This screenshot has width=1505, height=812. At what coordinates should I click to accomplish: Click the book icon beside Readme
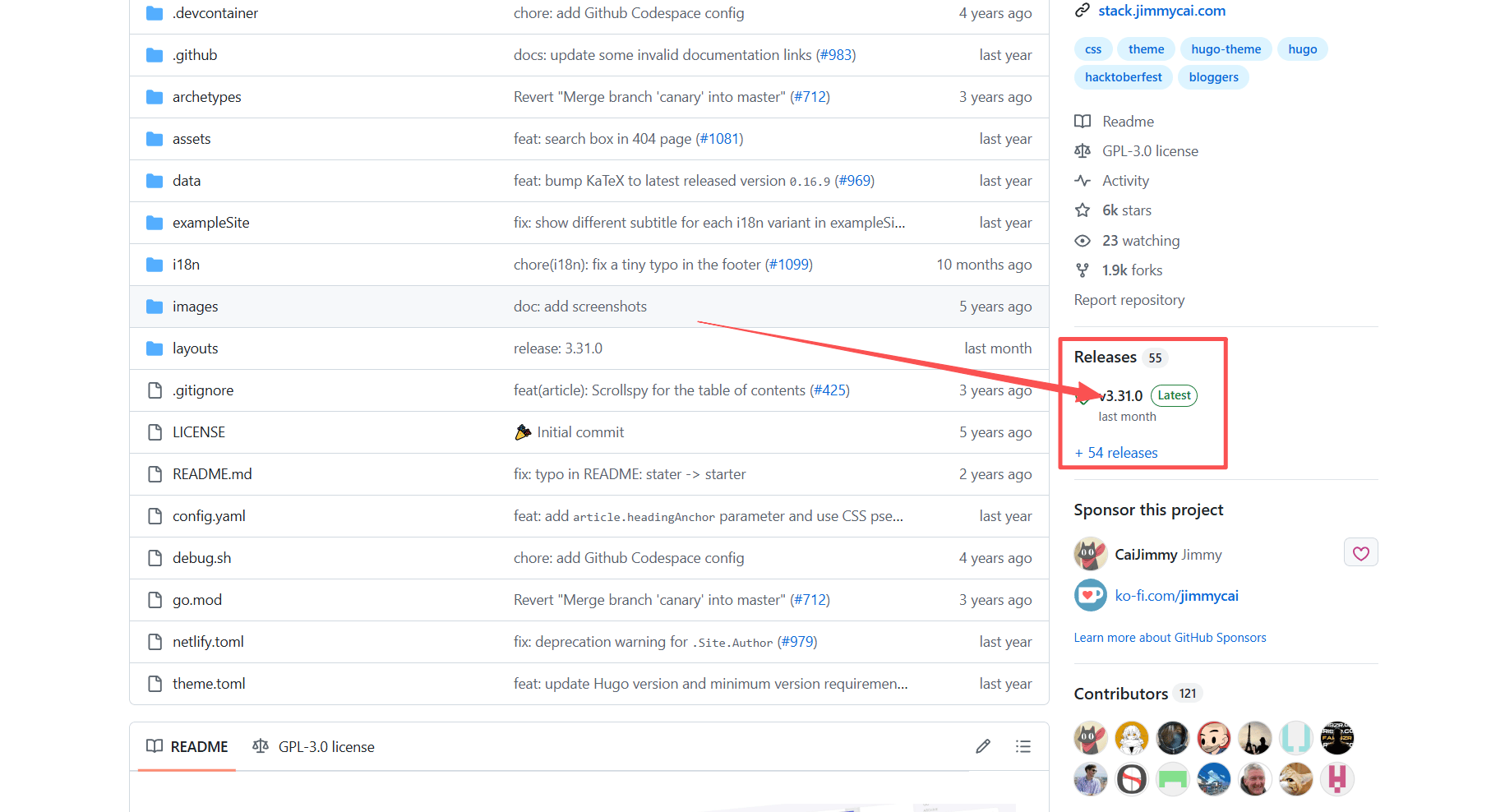(1083, 121)
